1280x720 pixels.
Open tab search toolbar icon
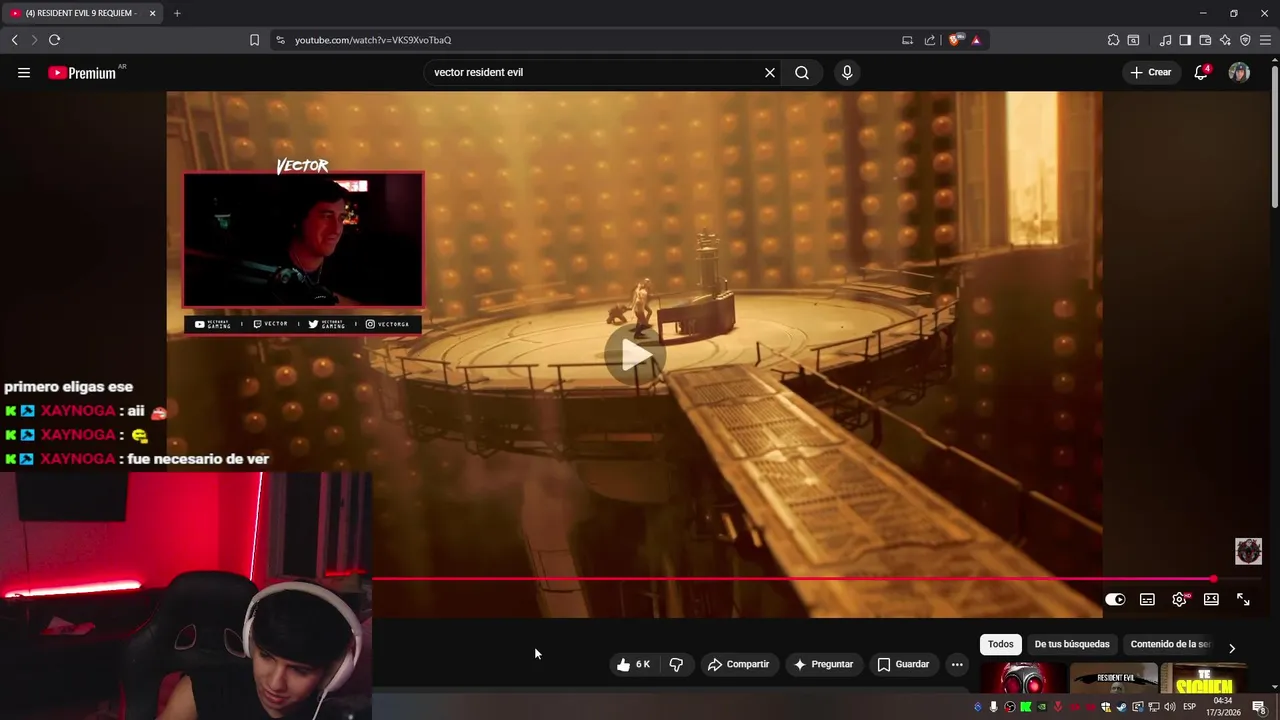(x=1133, y=40)
